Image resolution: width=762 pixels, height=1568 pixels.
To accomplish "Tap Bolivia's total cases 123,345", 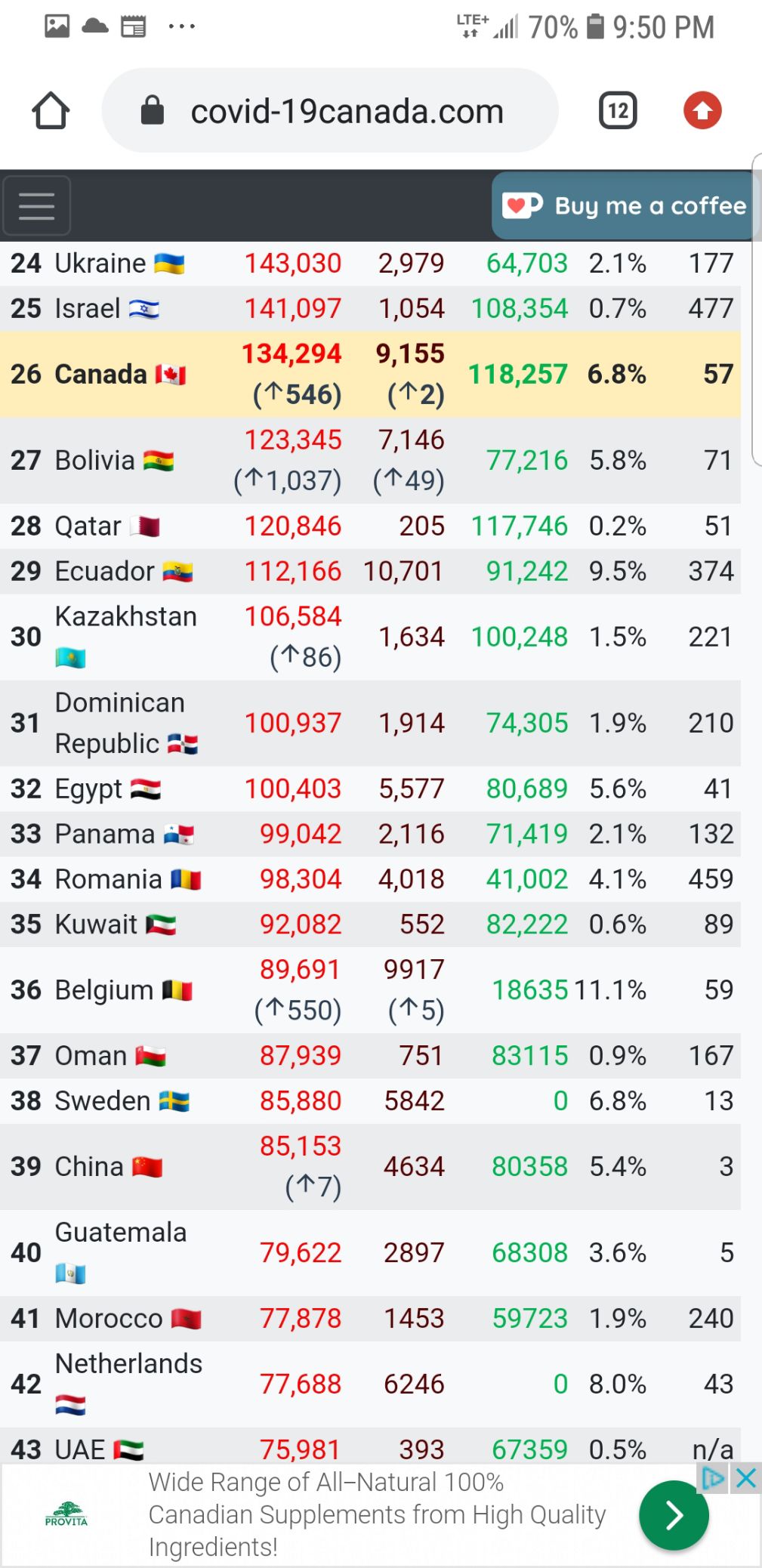I will pos(293,440).
